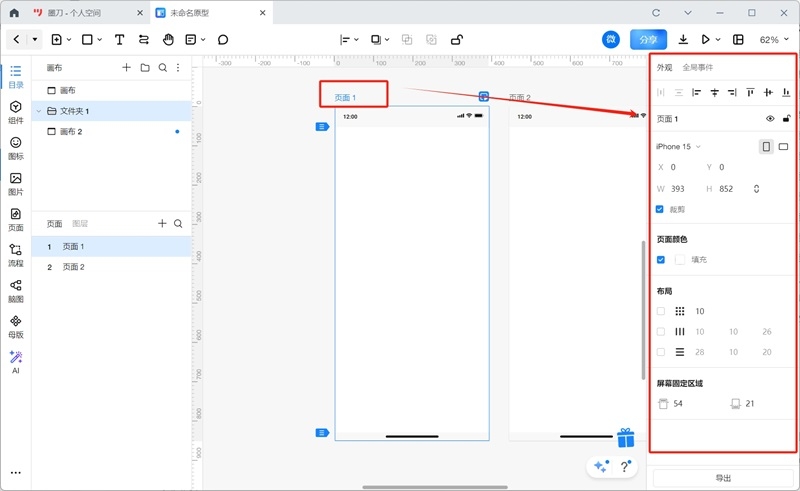800x491 pixels.
Task: Click the 导出 export button
Action: pos(723,478)
